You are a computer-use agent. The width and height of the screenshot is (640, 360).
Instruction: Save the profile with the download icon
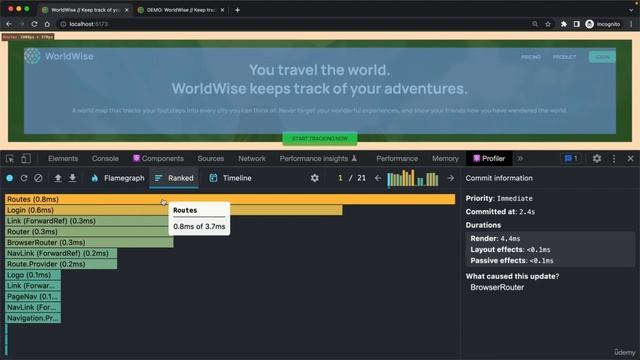click(72, 178)
